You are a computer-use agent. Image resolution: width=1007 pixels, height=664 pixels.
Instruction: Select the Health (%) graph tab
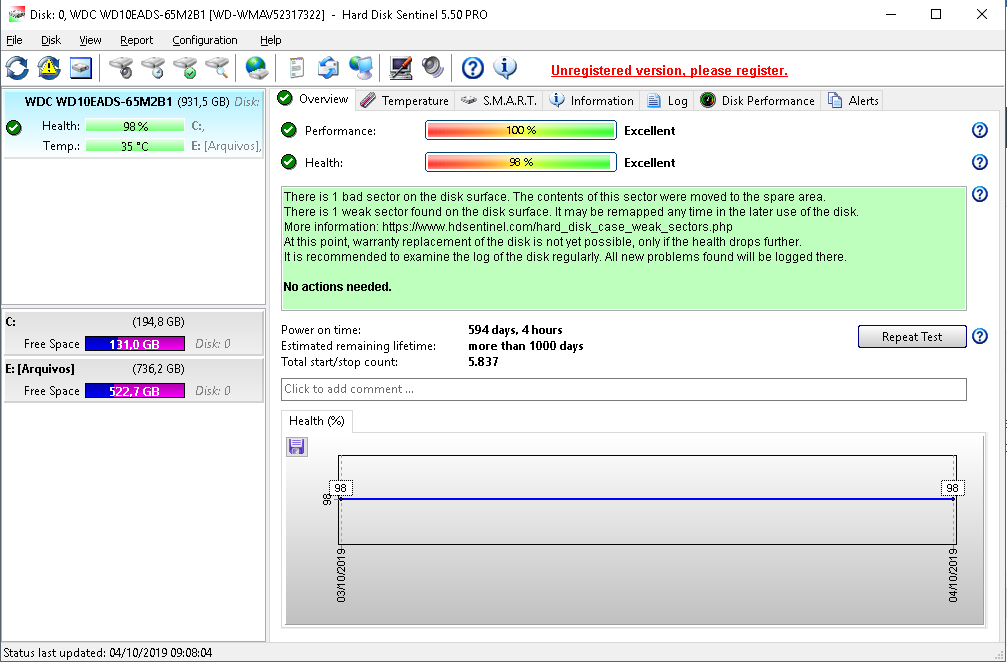(317, 421)
